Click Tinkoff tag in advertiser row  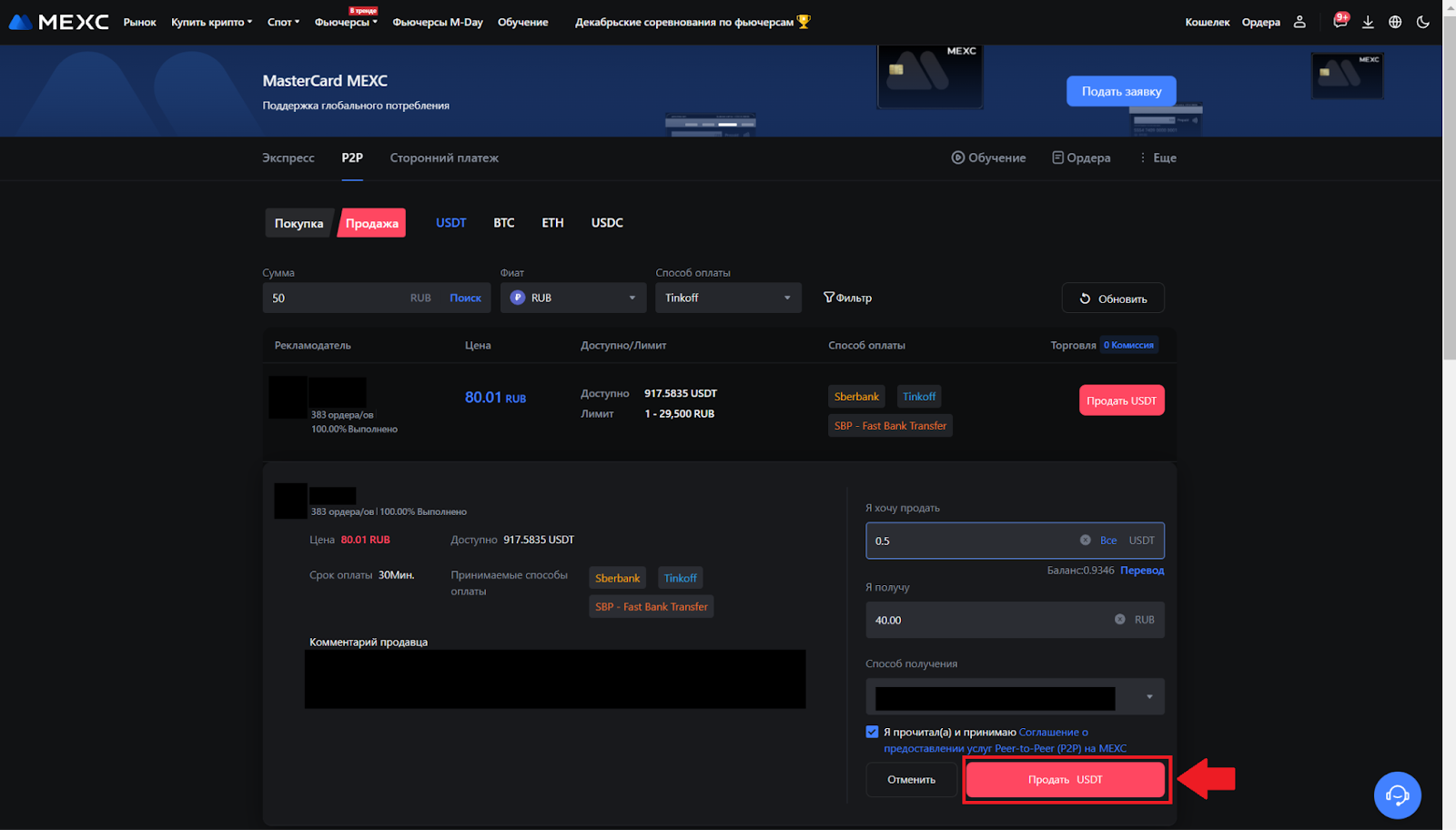pos(919,397)
